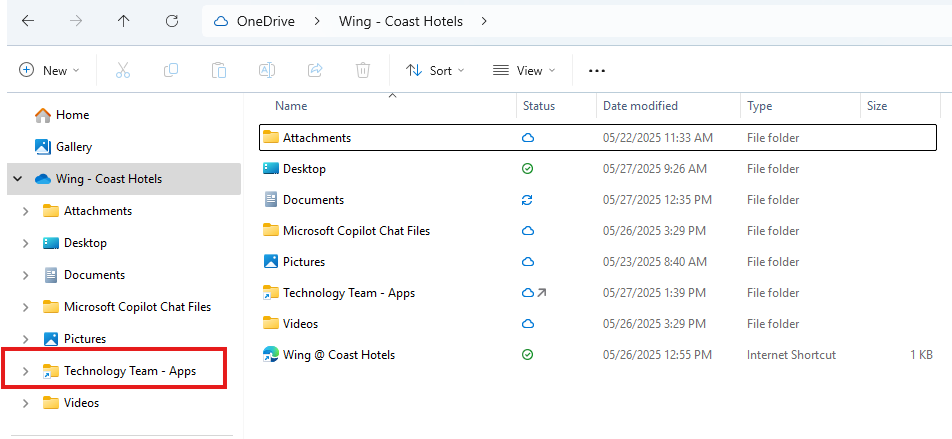Navigate back with the Back arrow
Viewport: 952px width, 439px height.
point(28,20)
